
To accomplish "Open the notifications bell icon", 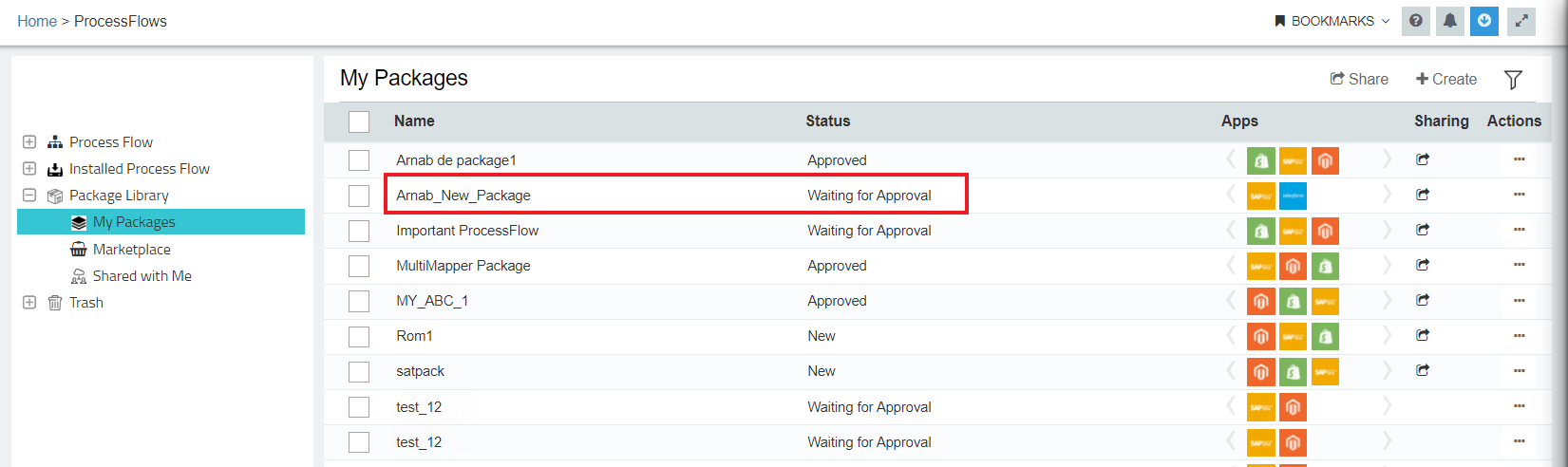I will (x=1450, y=21).
